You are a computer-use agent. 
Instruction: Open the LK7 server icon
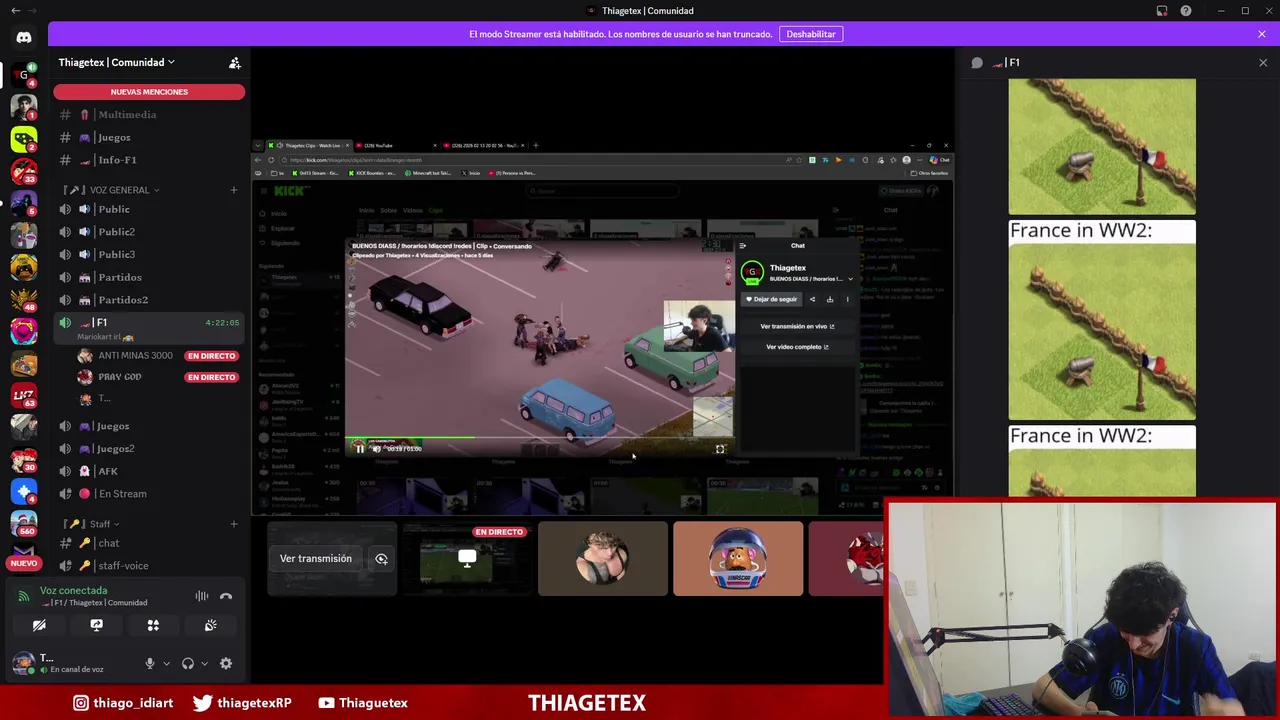point(24,395)
